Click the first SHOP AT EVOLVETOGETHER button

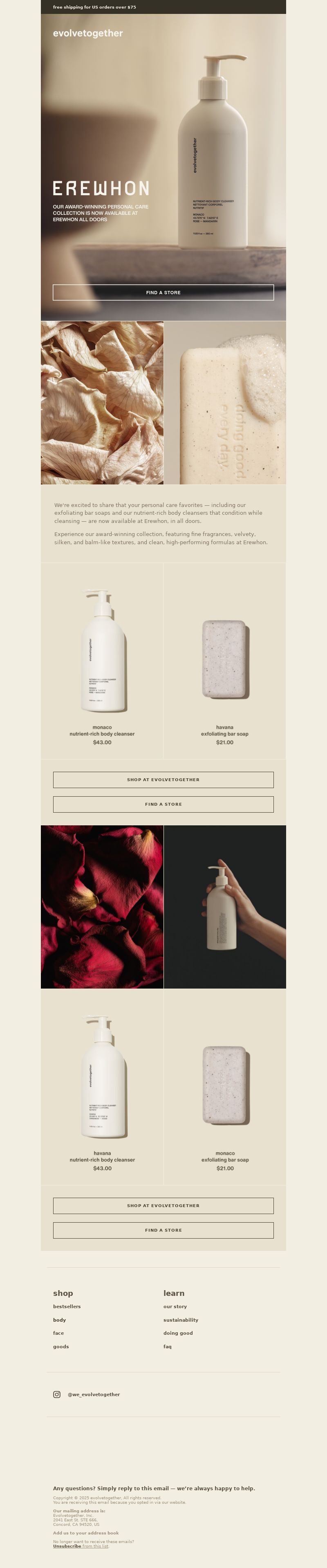click(x=163, y=779)
